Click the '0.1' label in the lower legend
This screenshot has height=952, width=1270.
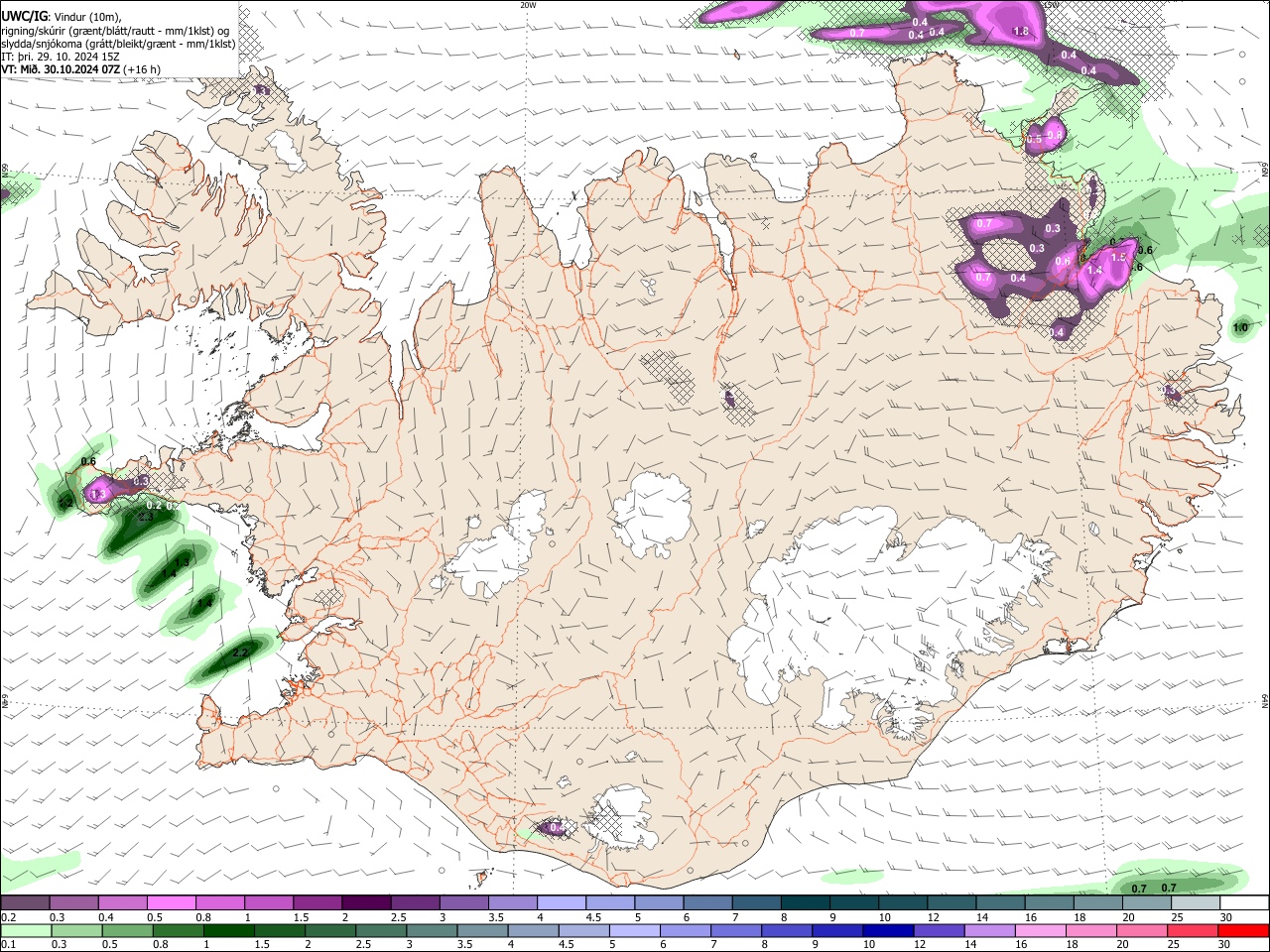(8, 944)
